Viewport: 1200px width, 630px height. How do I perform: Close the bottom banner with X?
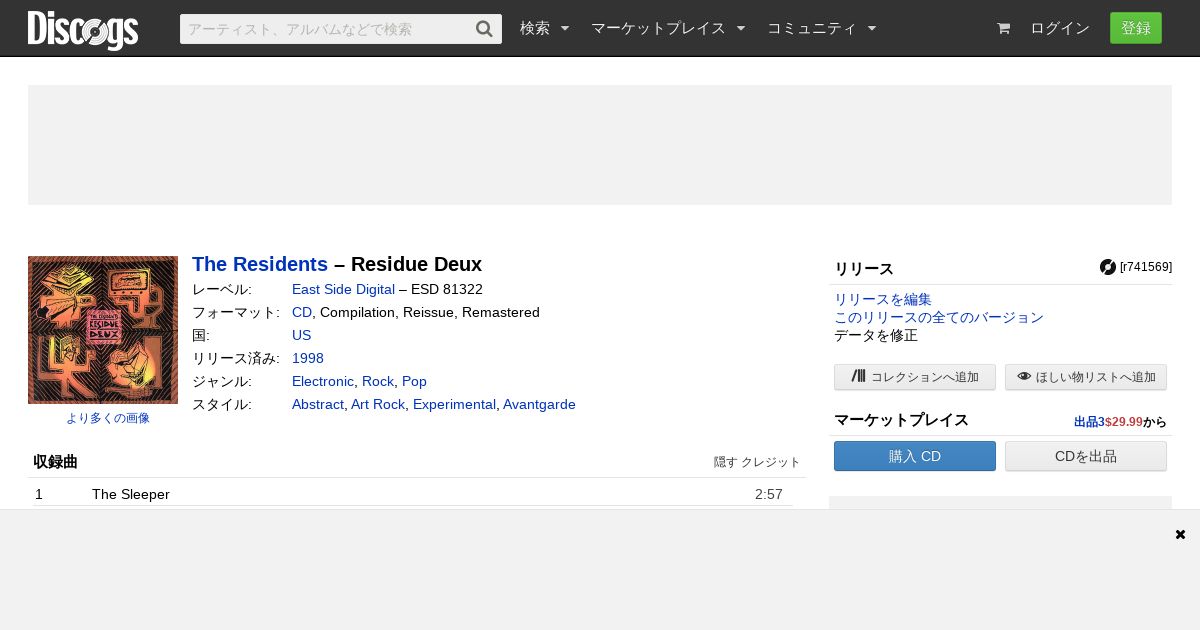(x=1180, y=534)
